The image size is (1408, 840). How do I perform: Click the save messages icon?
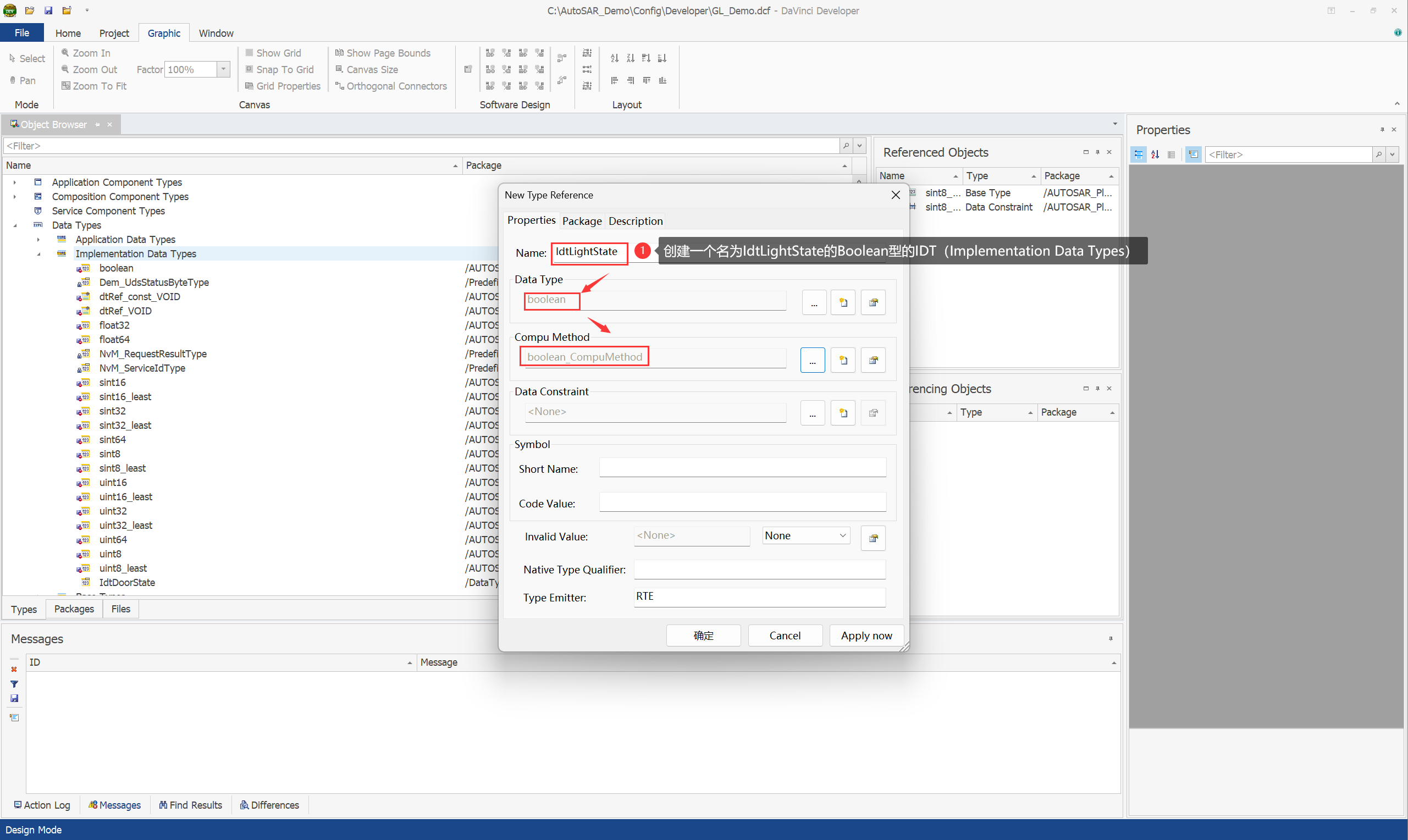(x=14, y=698)
